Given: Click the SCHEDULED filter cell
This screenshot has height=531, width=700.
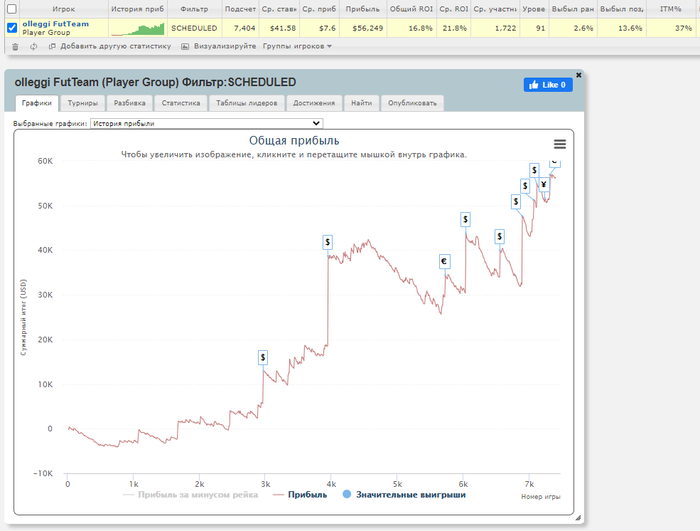Looking at the screenshot, I should coord(194,28).
